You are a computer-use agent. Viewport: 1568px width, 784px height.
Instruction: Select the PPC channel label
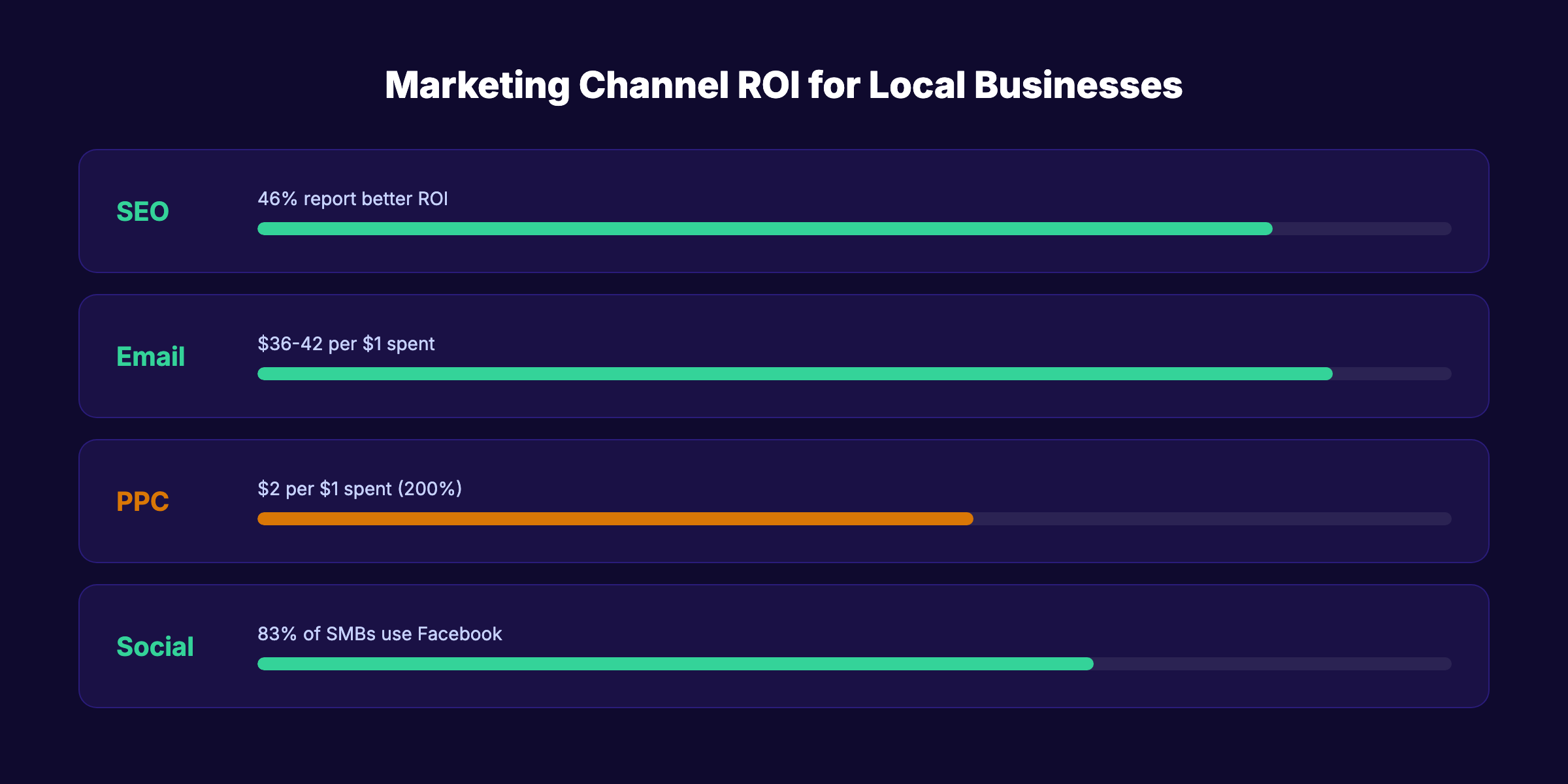[x=142, y=502]
